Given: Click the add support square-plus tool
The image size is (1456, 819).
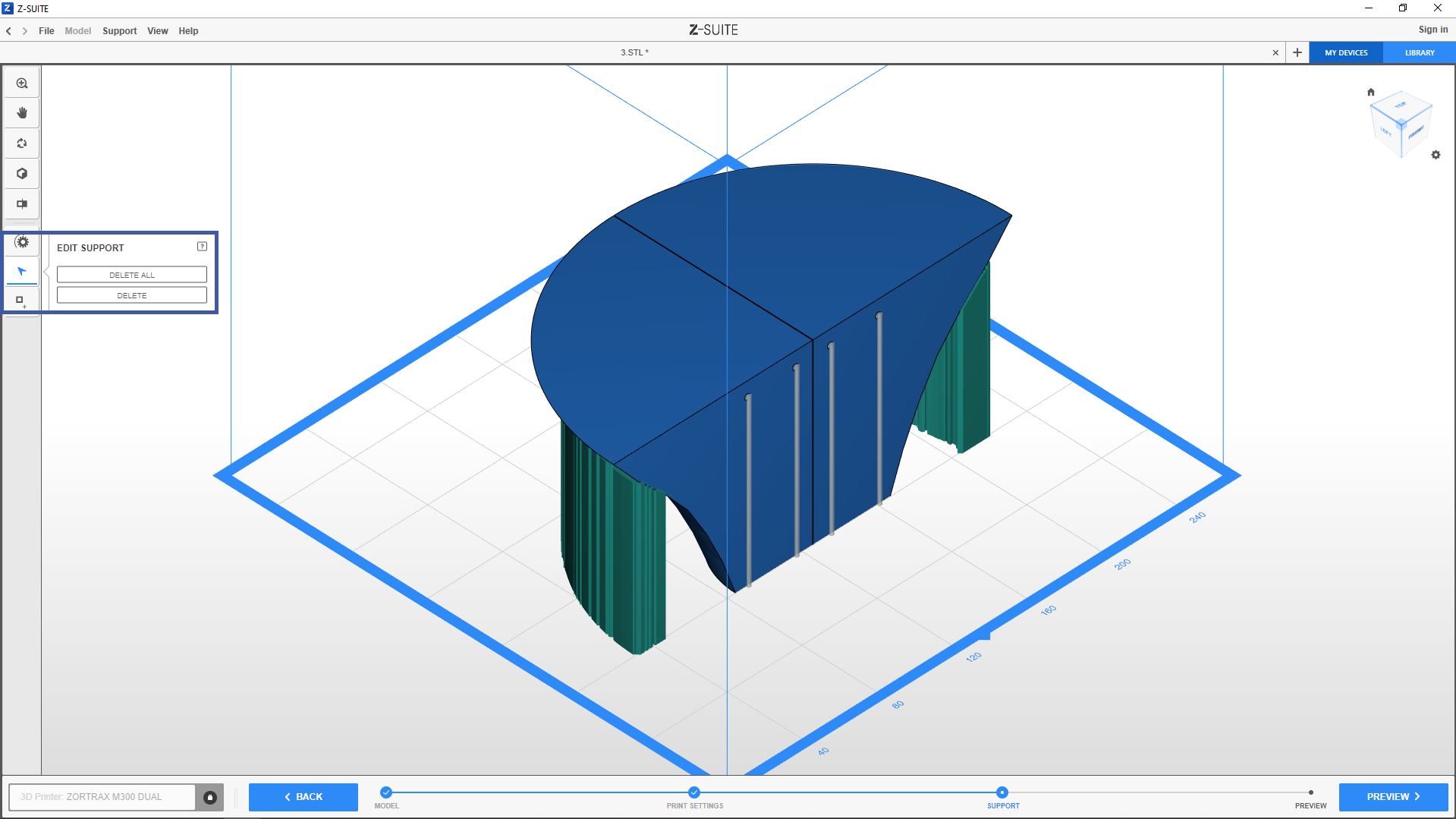Looking at the screenshot, I should point(21,301).
